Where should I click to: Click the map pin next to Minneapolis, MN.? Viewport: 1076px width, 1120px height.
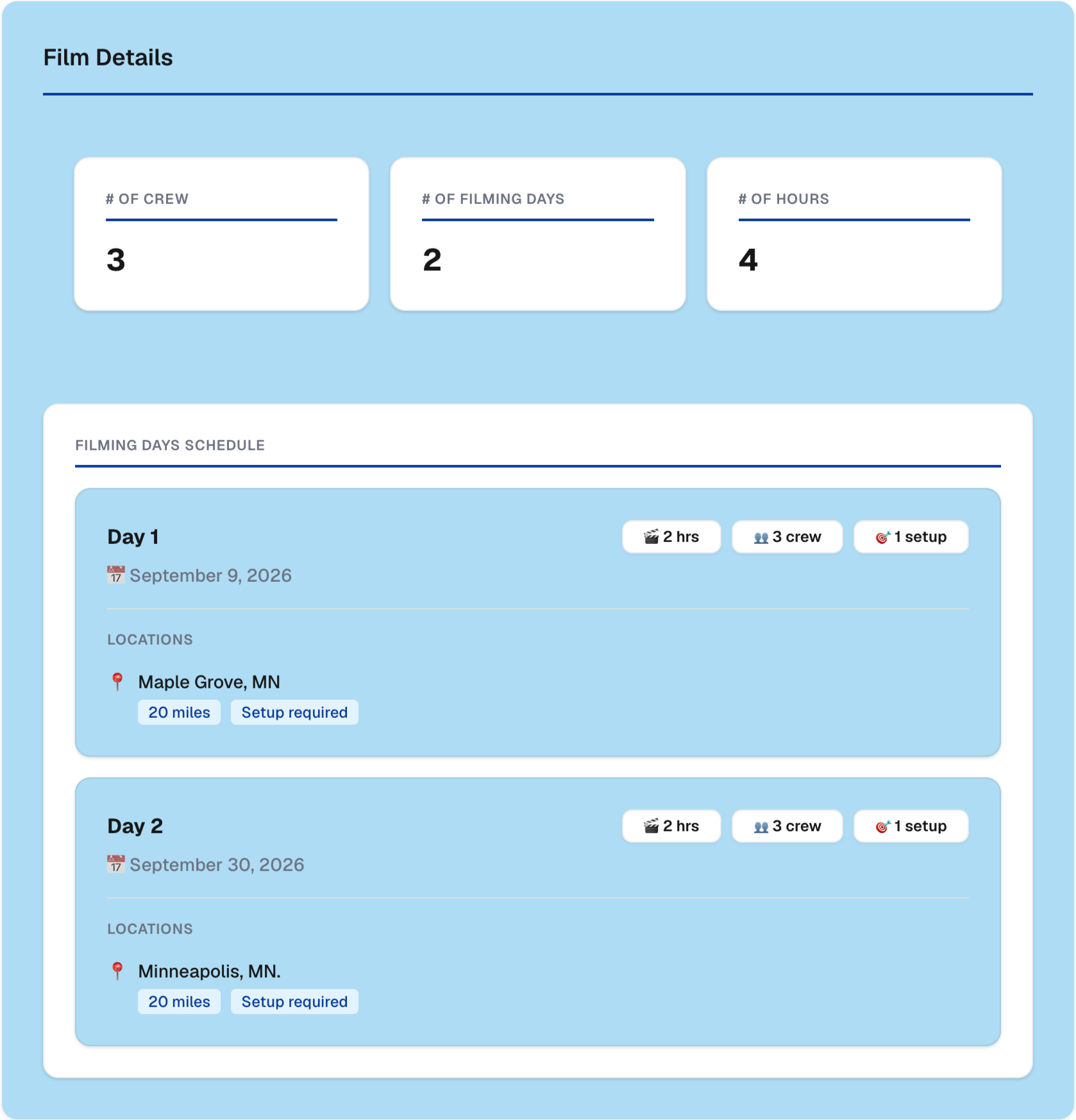[x=117, y=971]
